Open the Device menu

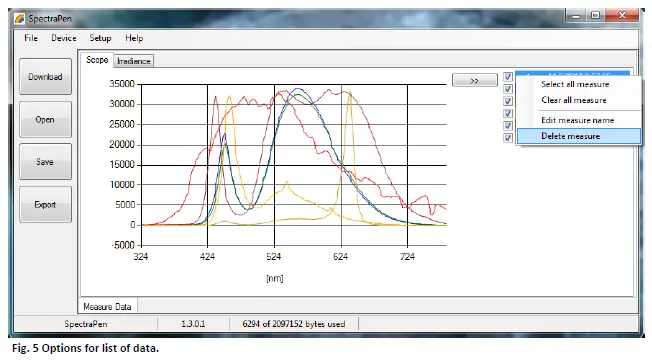(64, 38)
